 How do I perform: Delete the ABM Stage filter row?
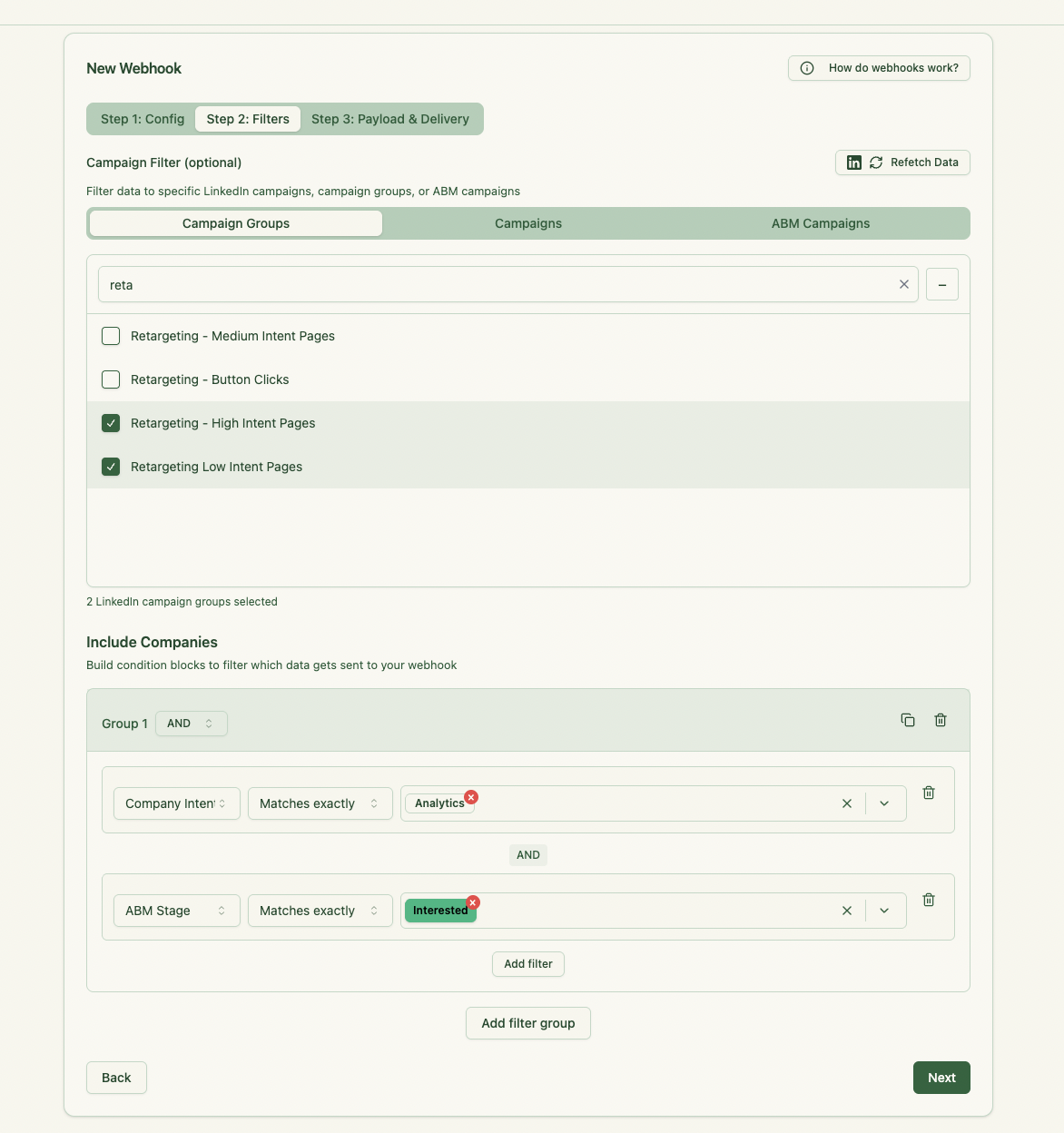[x=929, y=900]
